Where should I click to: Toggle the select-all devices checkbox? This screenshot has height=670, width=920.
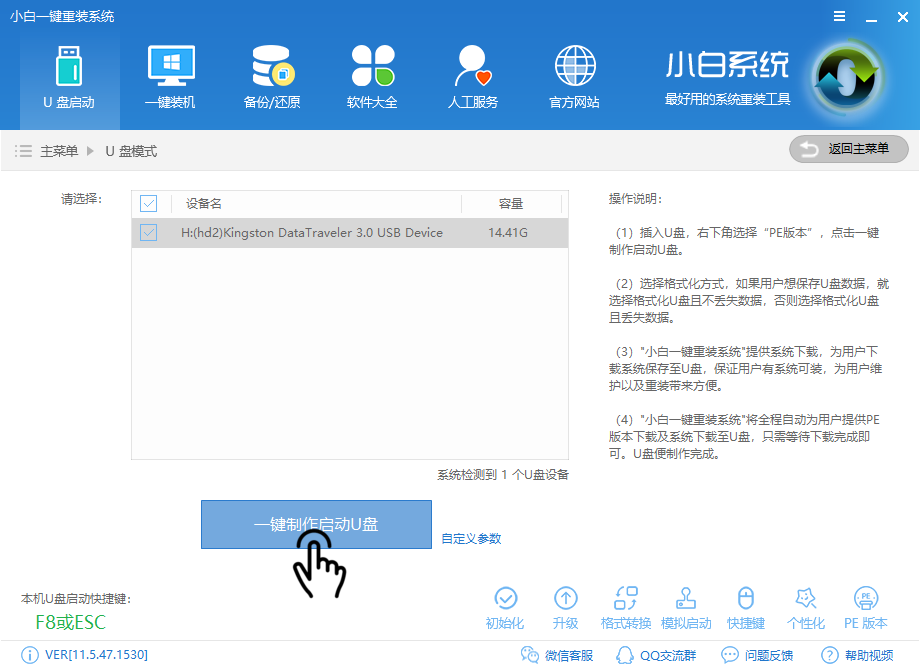tap(149, 203)
